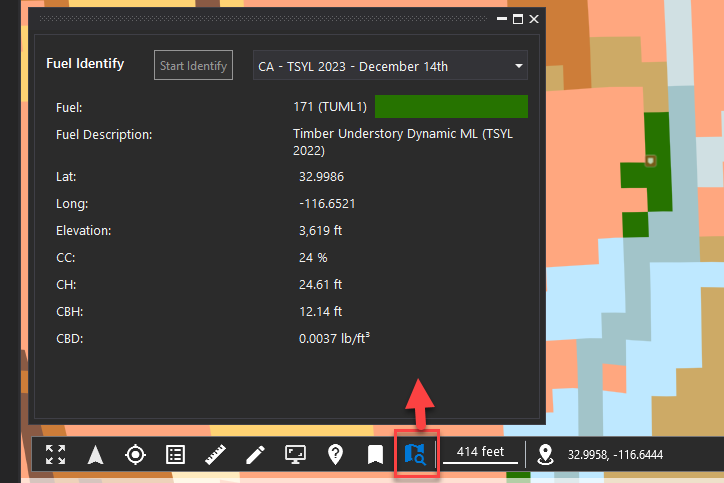Click the locate target icon

(135, 455)
